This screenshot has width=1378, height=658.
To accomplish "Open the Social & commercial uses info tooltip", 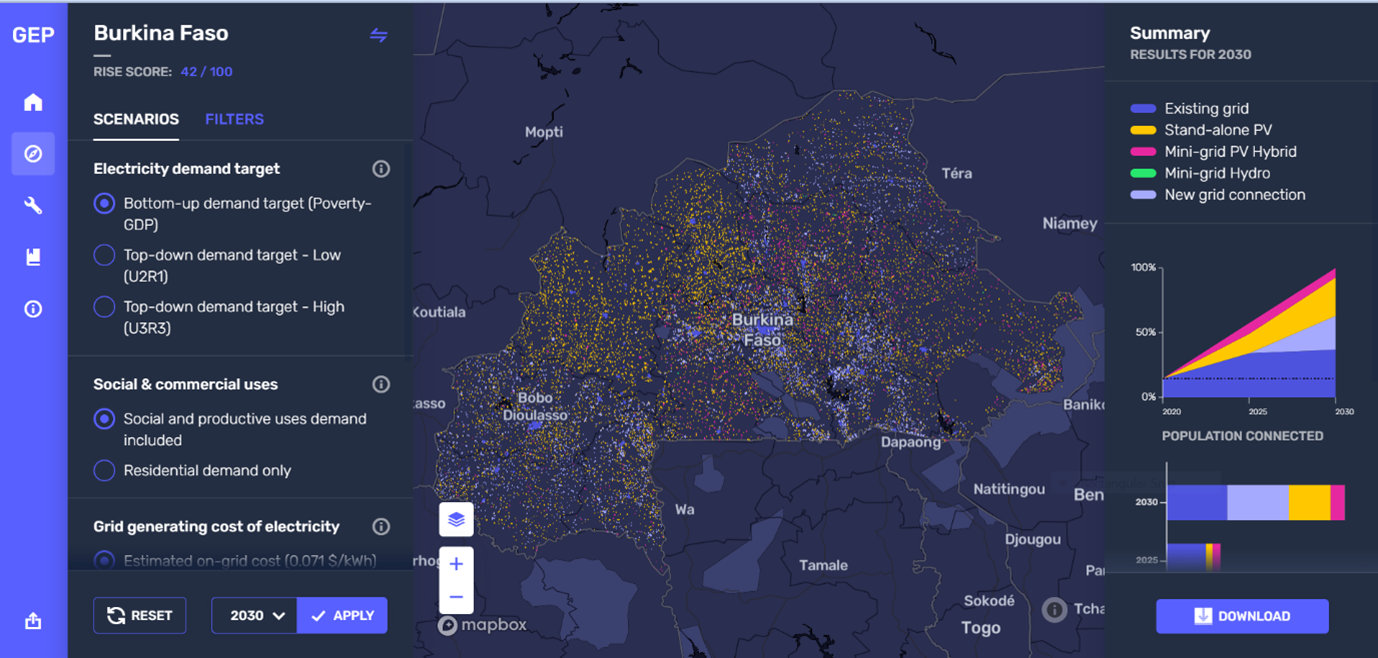I will 380,383.
